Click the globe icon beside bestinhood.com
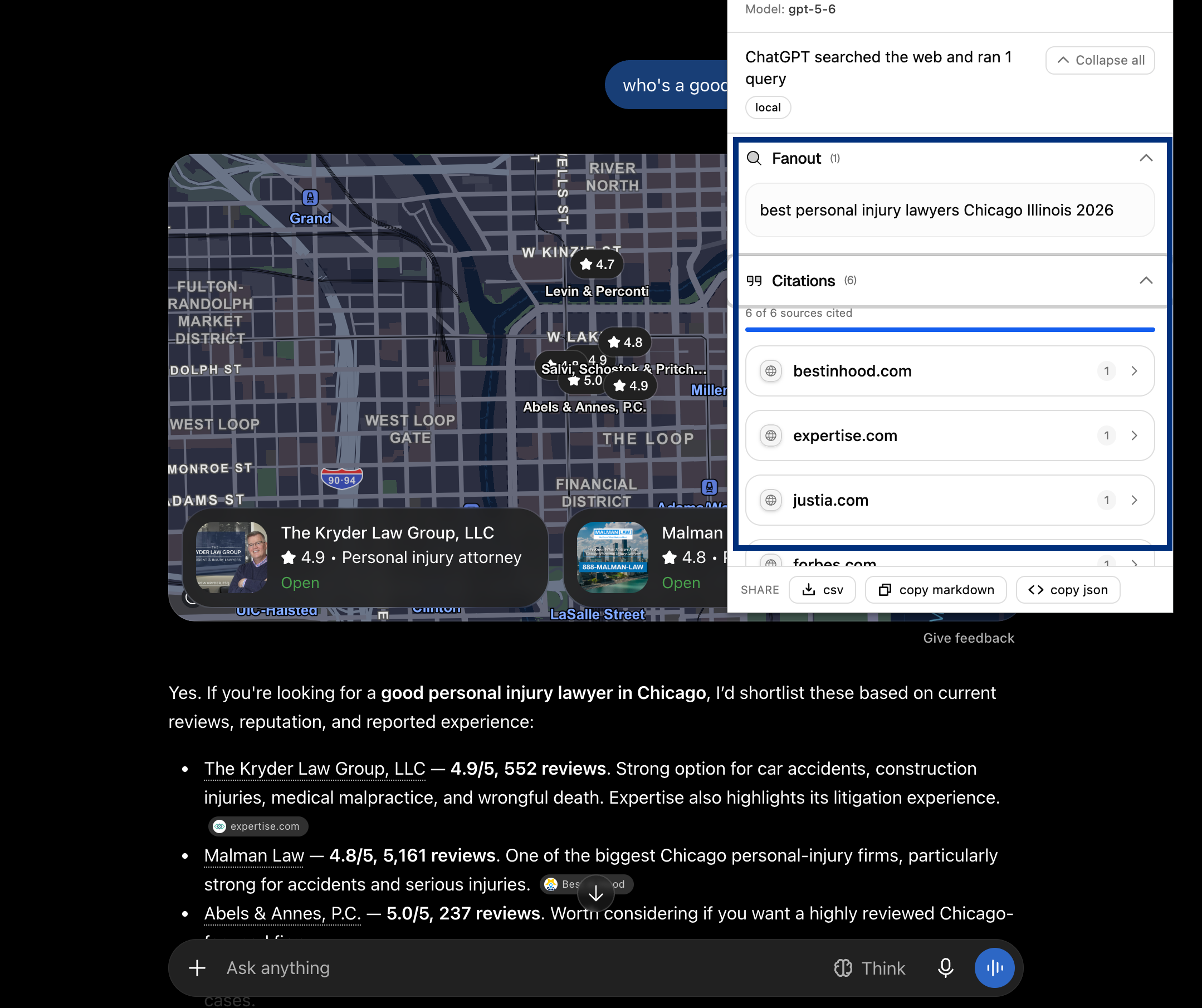 (x=771, y=371)
